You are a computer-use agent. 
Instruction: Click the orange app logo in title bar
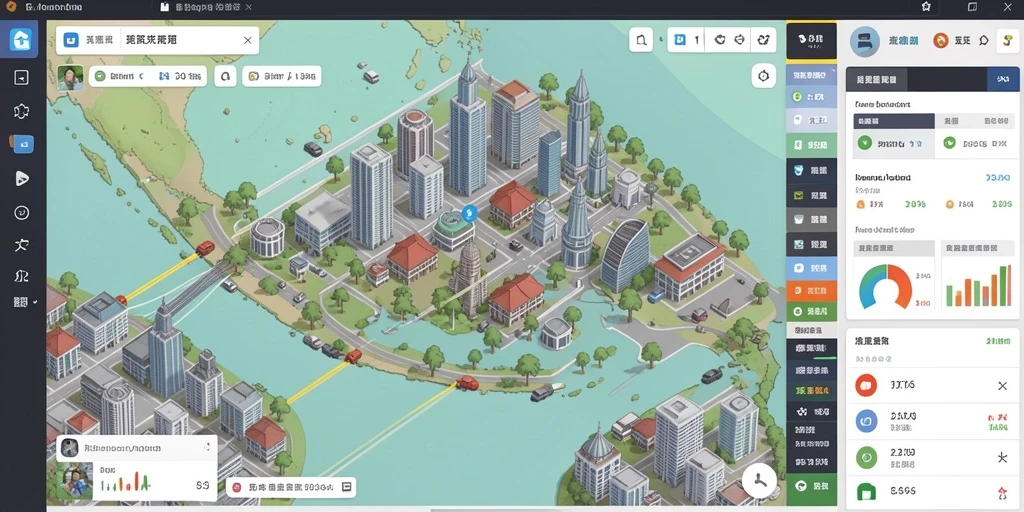click(10, 7)
